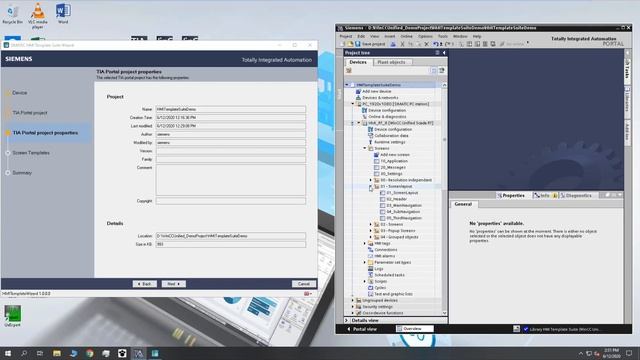Collapse the HMITemplateSuiteDemo project root

[347, 85]
